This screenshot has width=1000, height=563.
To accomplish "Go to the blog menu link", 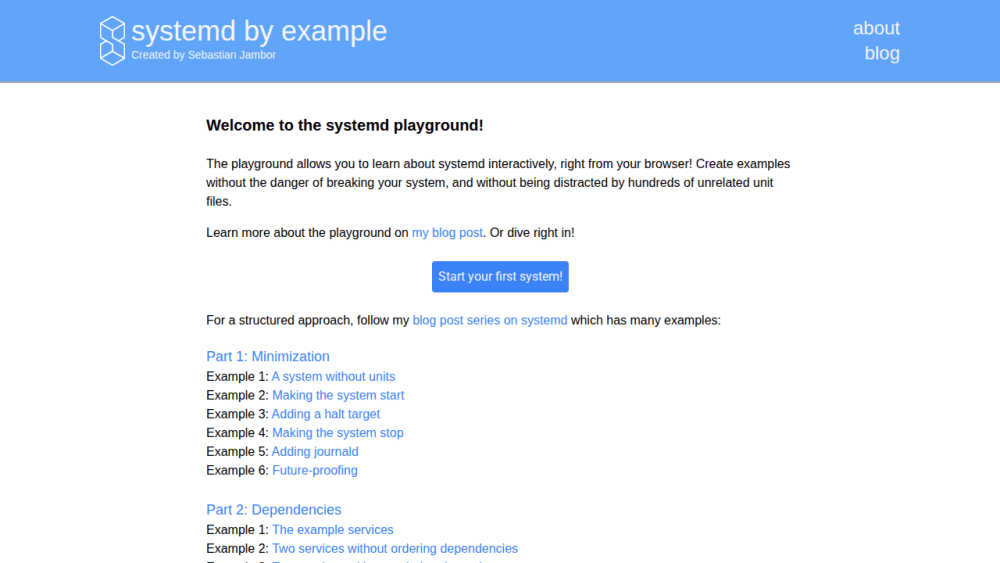I will [882, 53].
